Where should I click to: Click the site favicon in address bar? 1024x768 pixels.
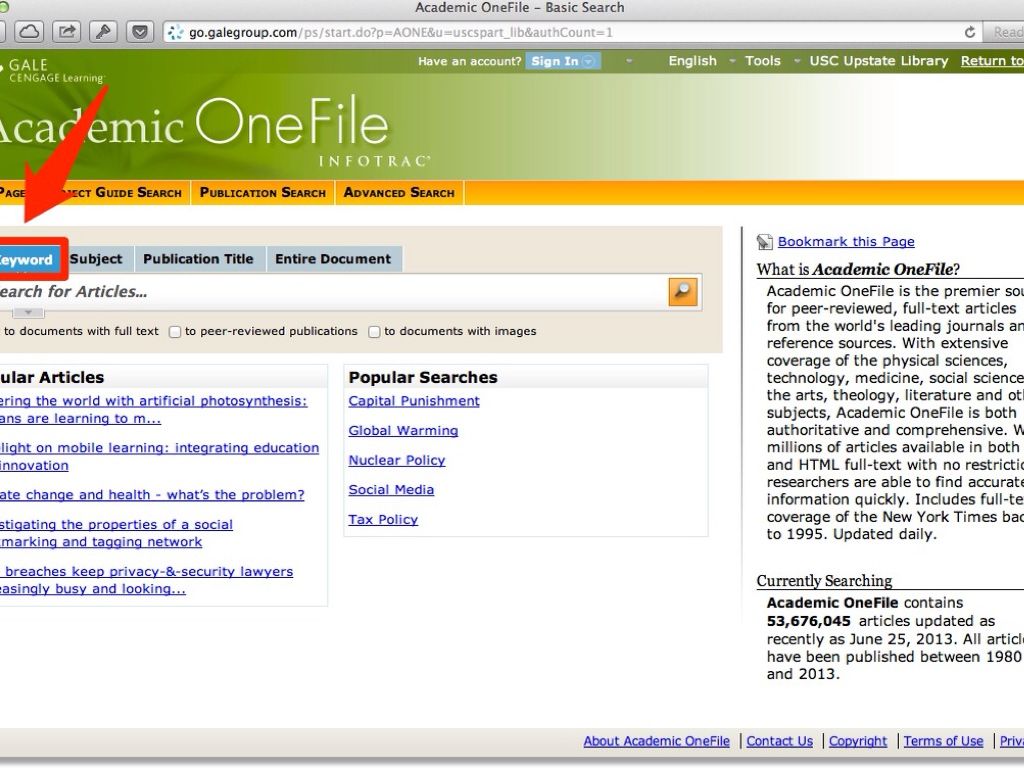point(175,32)
